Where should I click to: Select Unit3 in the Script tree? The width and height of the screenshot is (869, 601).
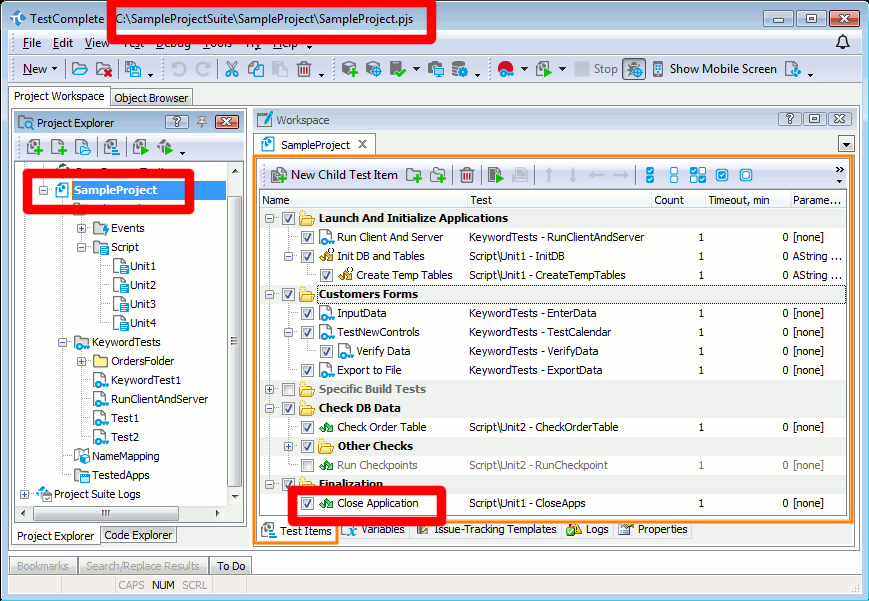(x=142, y=304)
